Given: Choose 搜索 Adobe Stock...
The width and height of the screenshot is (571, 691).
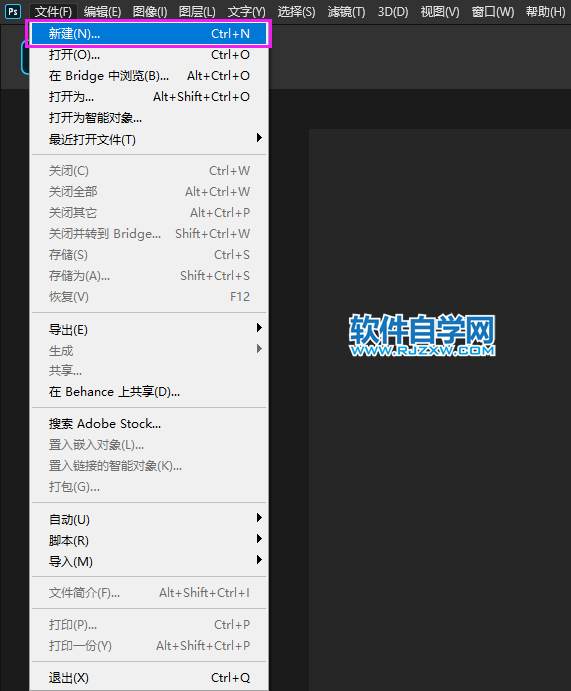Looking at the screenshot, I should (149, 424).
